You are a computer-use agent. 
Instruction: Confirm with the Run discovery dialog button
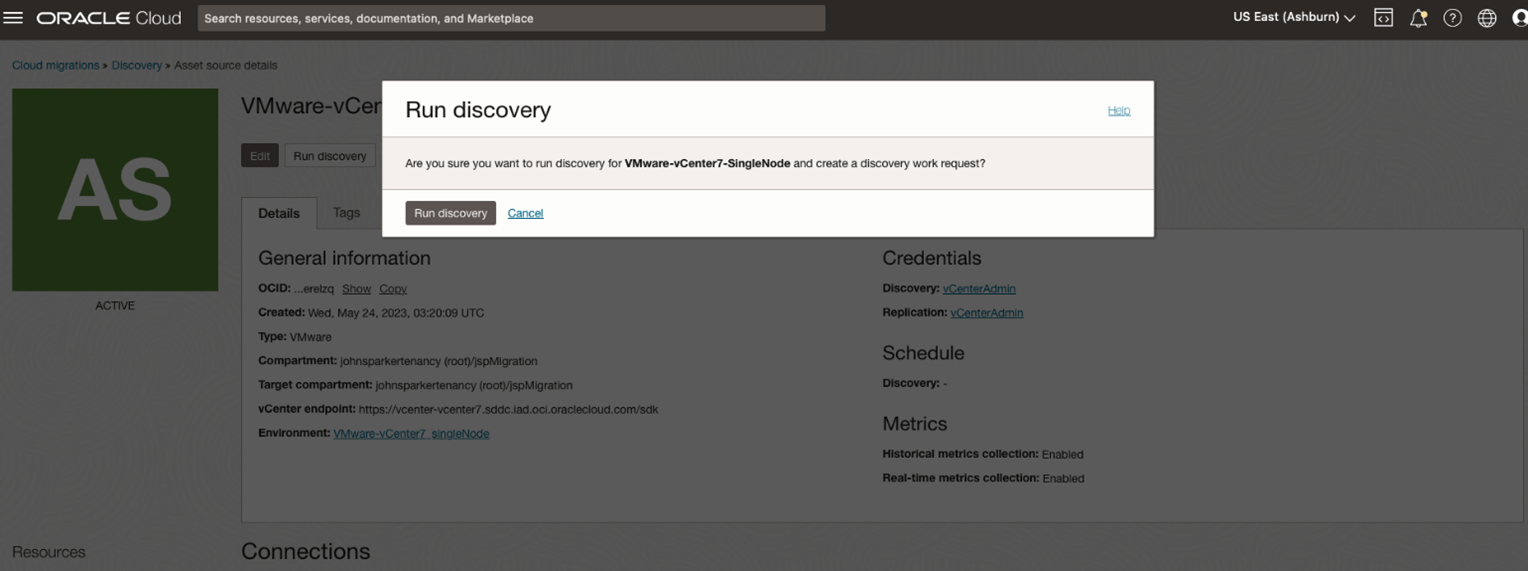[x=450, y=213]
